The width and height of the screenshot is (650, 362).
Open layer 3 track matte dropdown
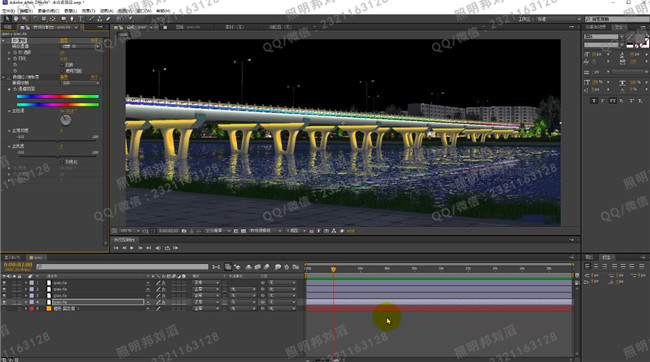242,296
